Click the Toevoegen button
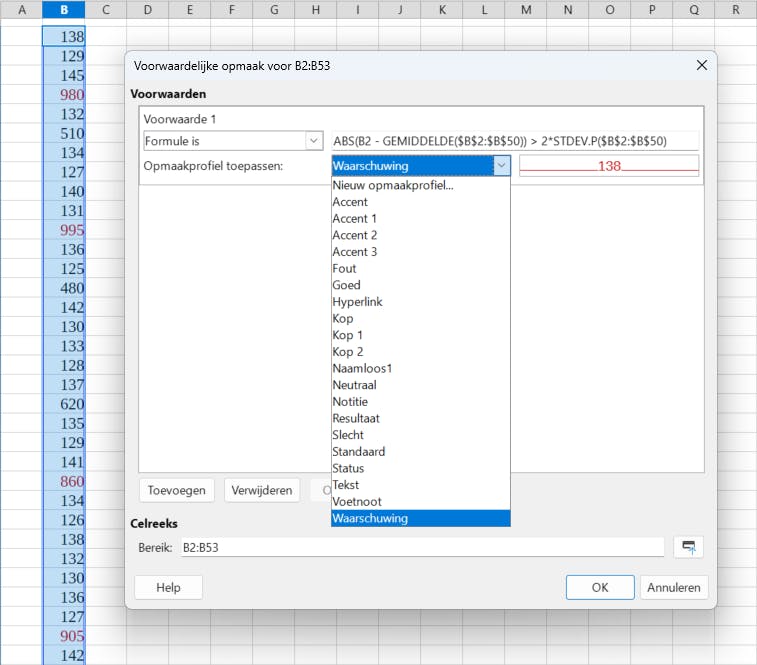The width and height of the screenshot is (757, 665). click(x=177, y=490)
